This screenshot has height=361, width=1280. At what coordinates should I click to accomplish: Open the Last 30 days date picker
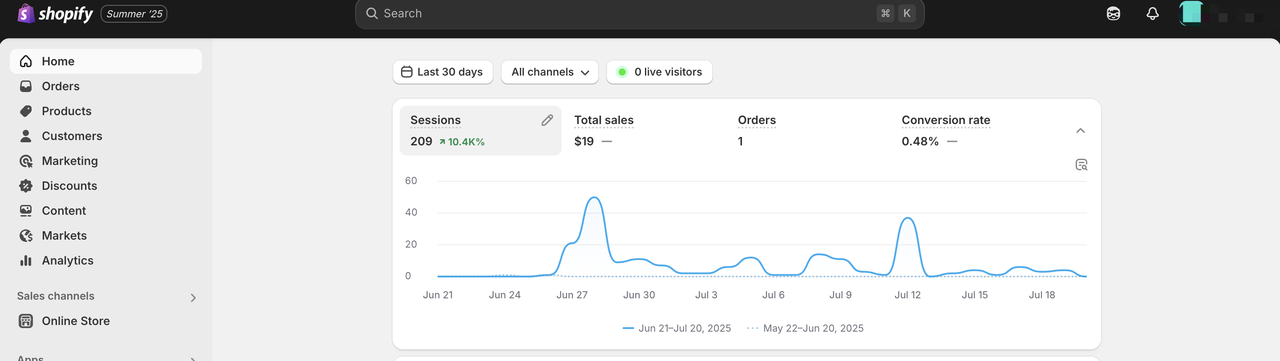(x=443, y=72)
